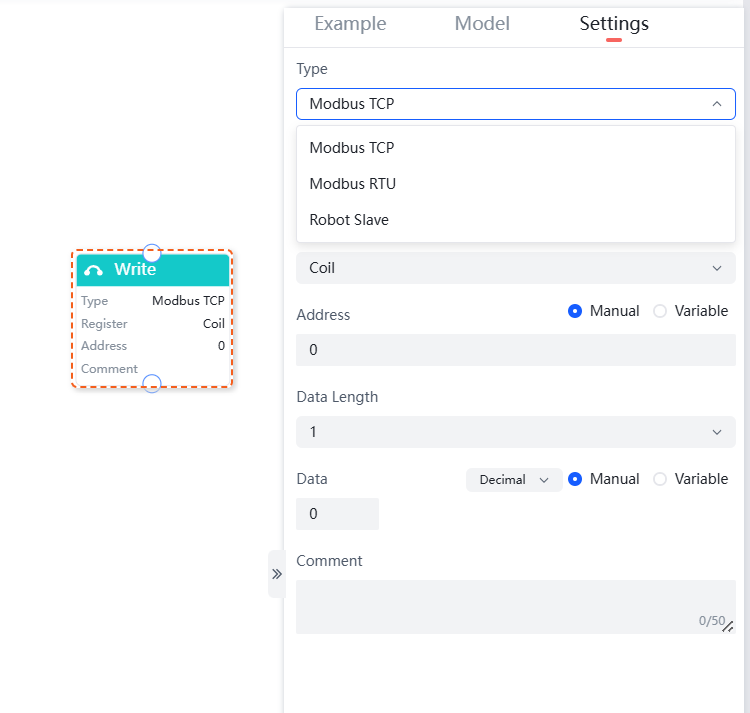
Task: Select Variable radio for Address
Action: pyautogui.click(x=660, y=311)
